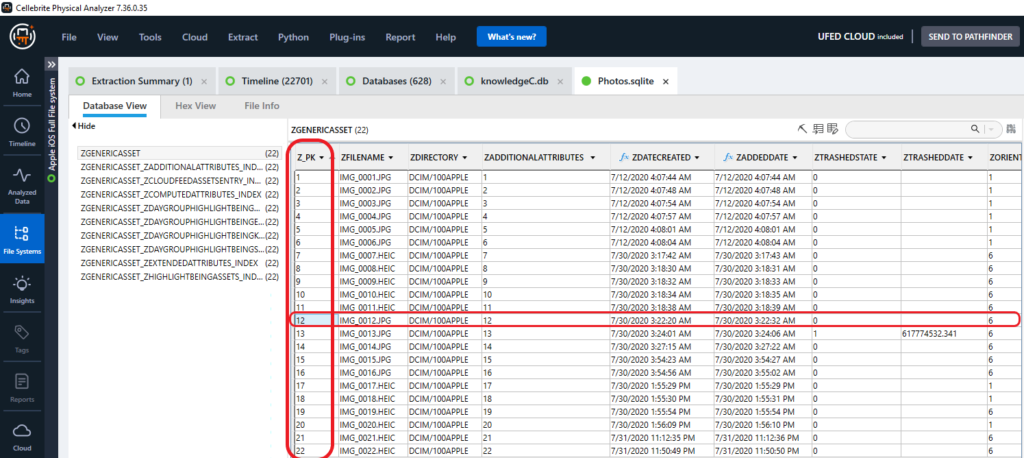The height and width of the screenshot is (458, 1024).
Task: Open Z_PK column filter dropdown
Action: click(323, 157)
